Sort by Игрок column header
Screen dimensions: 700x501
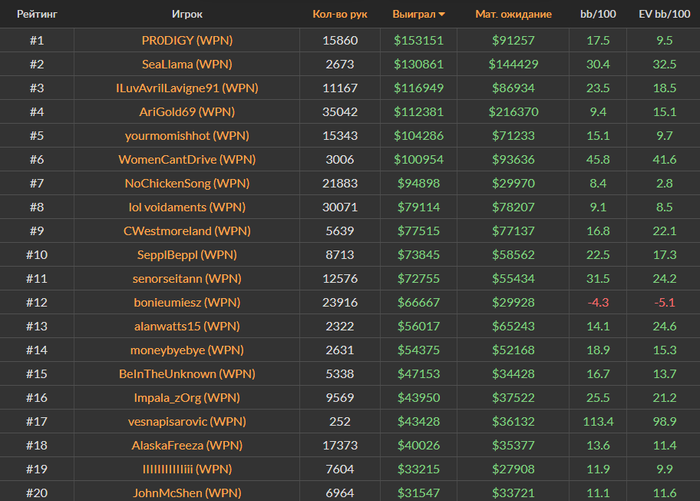click(187, 14)
